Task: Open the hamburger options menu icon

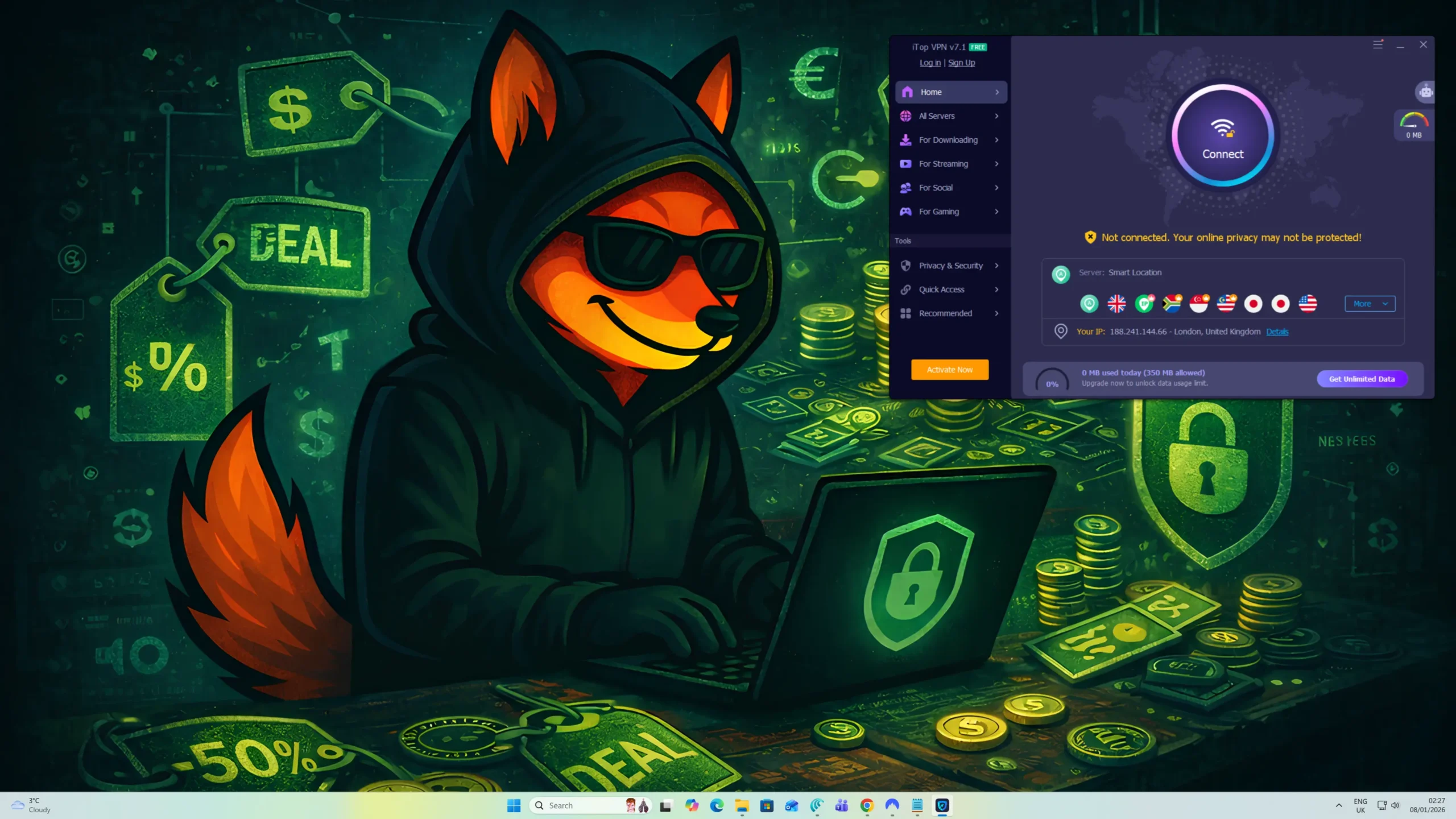Action: click(x=1378, y=44)
